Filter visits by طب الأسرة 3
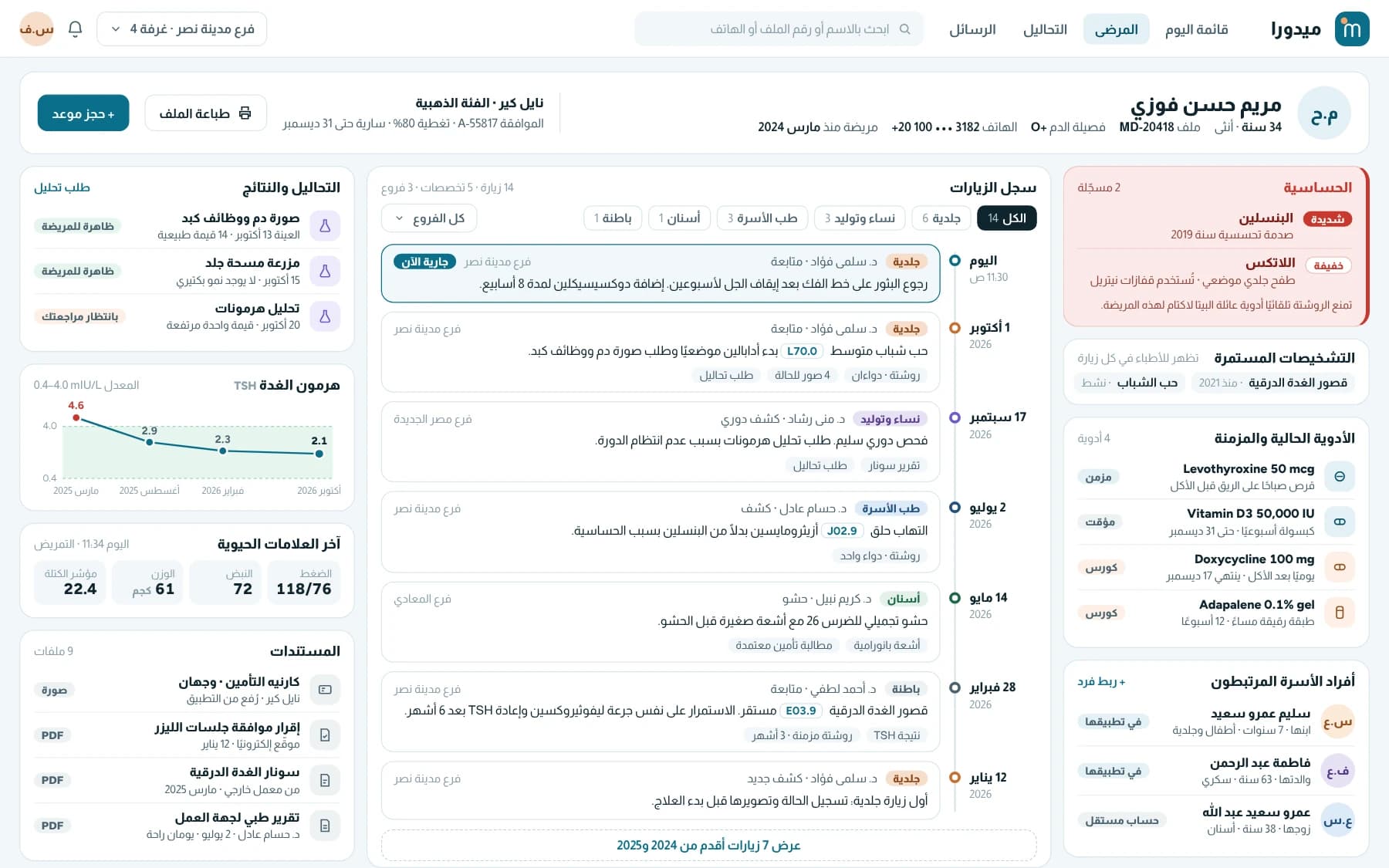The width and height of the screenshot is (1389, 868). point(762,218)
